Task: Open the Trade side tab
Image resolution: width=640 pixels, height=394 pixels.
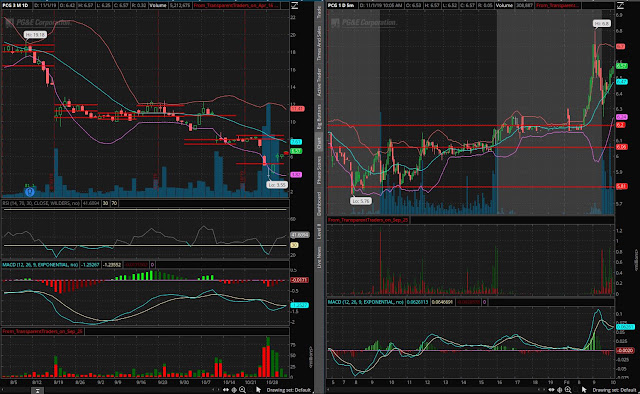Action: [319, 12]
